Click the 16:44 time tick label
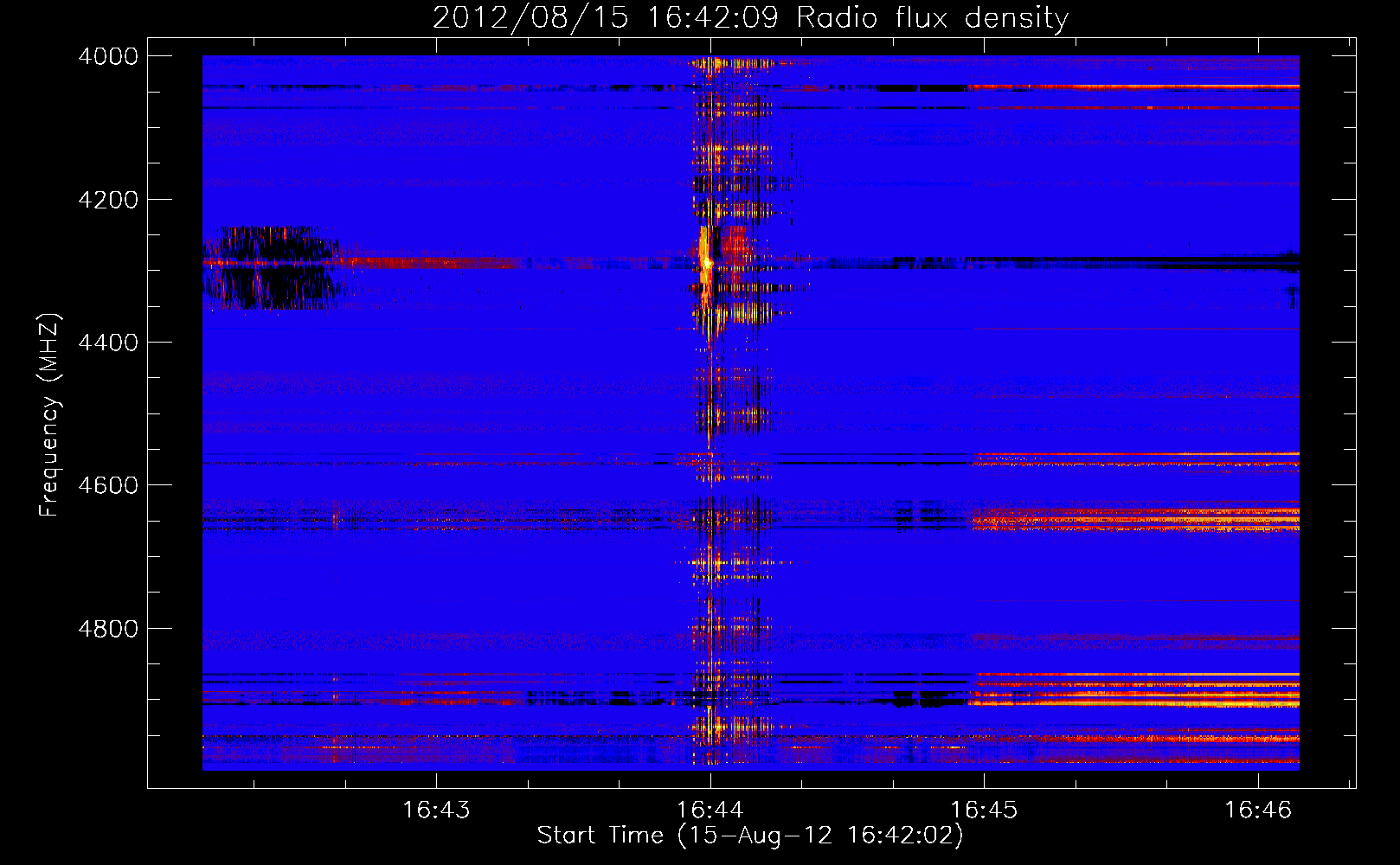The width and height of the screenshot is (1400, 865). (x=710, y=810)
